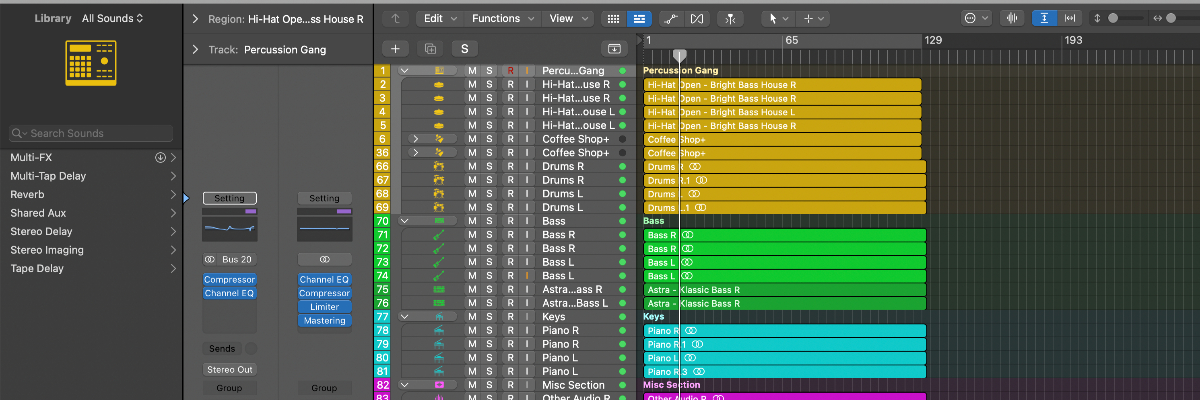Select the Astra - Klassic Bass R region on track 75
The height and width of the screenshot is (400, 1200).
(x=783, y=289)
